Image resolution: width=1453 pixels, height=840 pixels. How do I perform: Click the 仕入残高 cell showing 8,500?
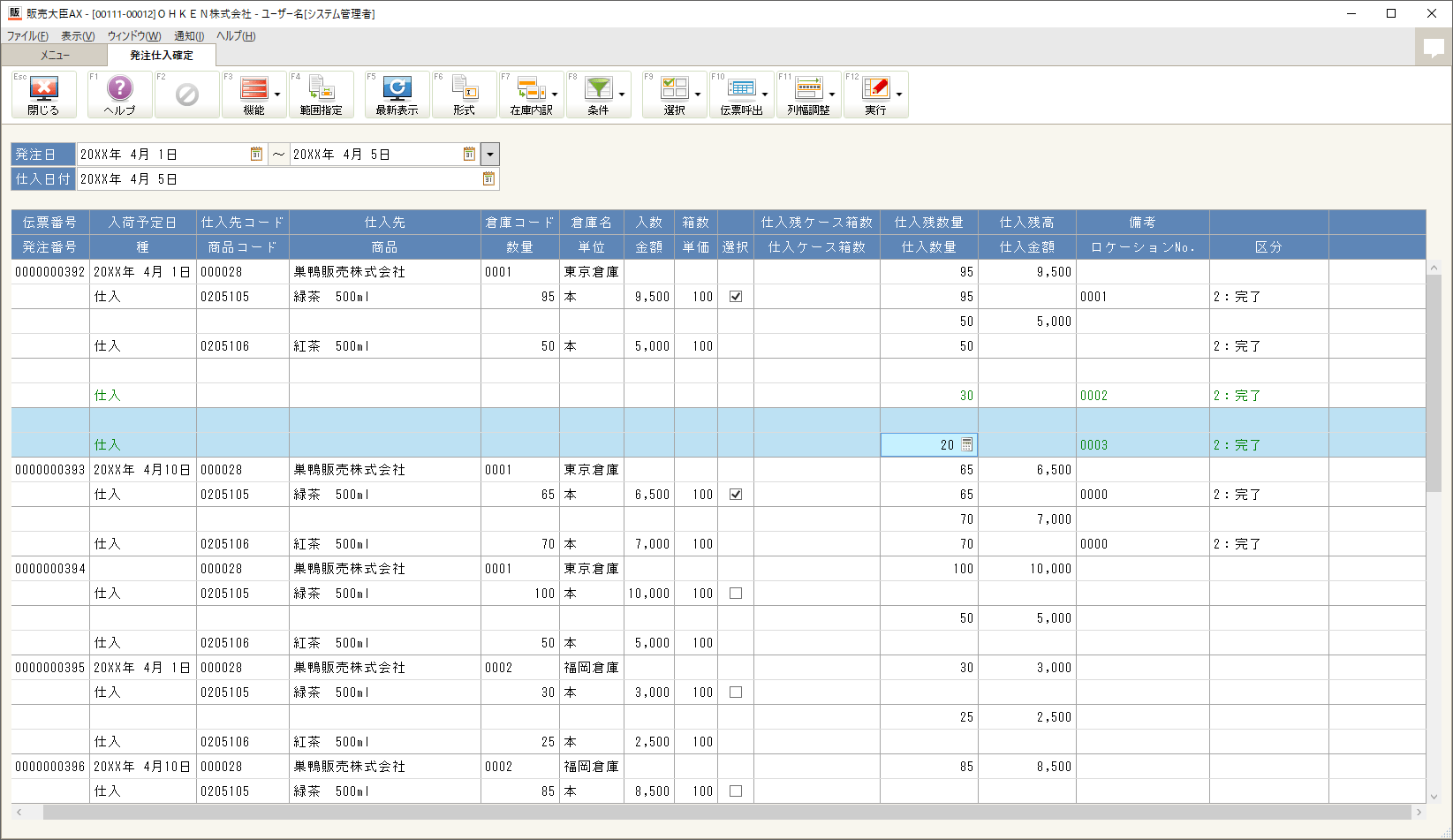pyautogui.click(x=1027, y=767)
